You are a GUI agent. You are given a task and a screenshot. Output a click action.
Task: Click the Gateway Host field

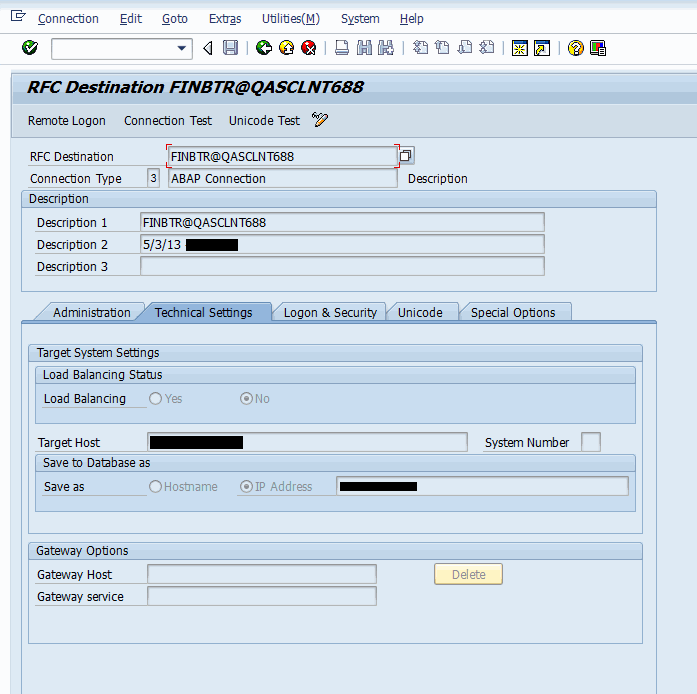(x=262, y=574)
